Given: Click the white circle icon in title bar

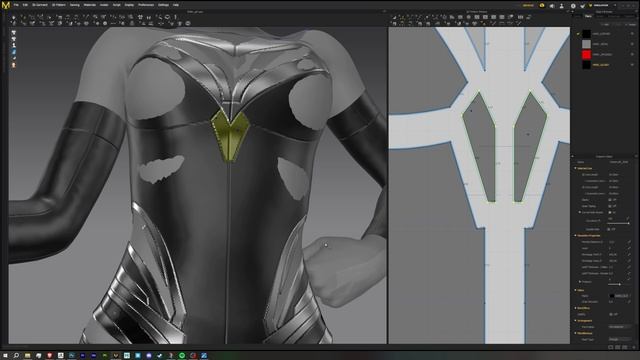Looking at the screenshot, I should point(573,6).
